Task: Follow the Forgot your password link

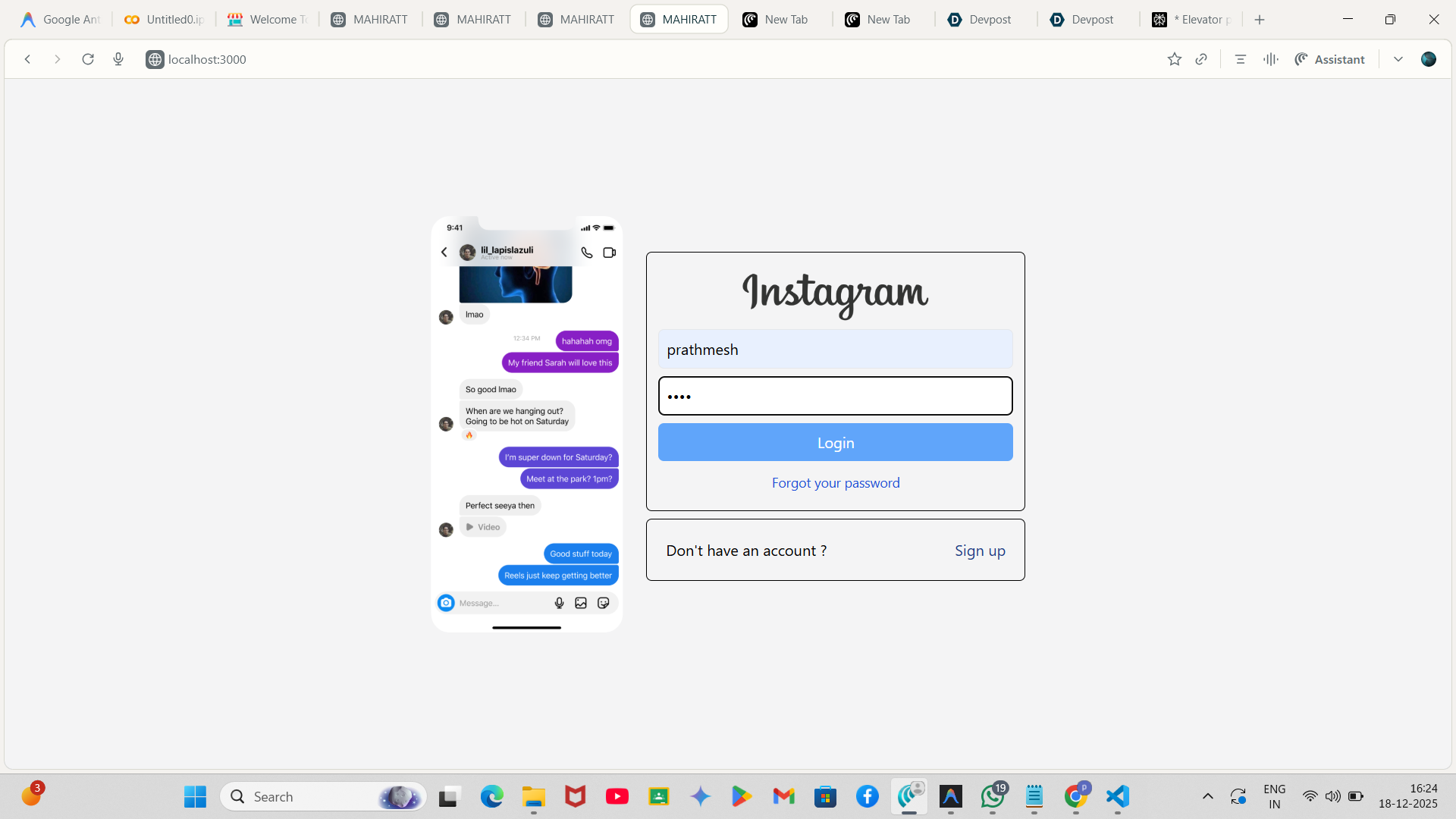Action: pos(835,483)
